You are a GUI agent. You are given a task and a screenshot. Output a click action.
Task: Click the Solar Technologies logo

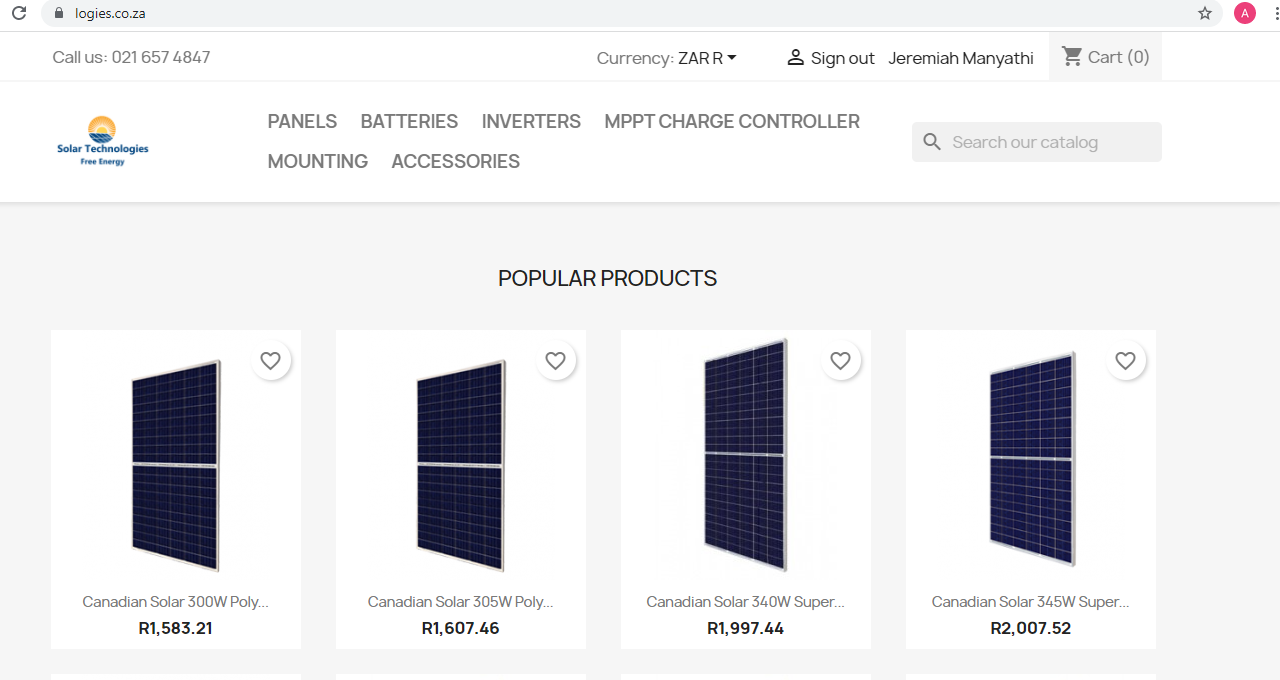[x=102, y=141]
